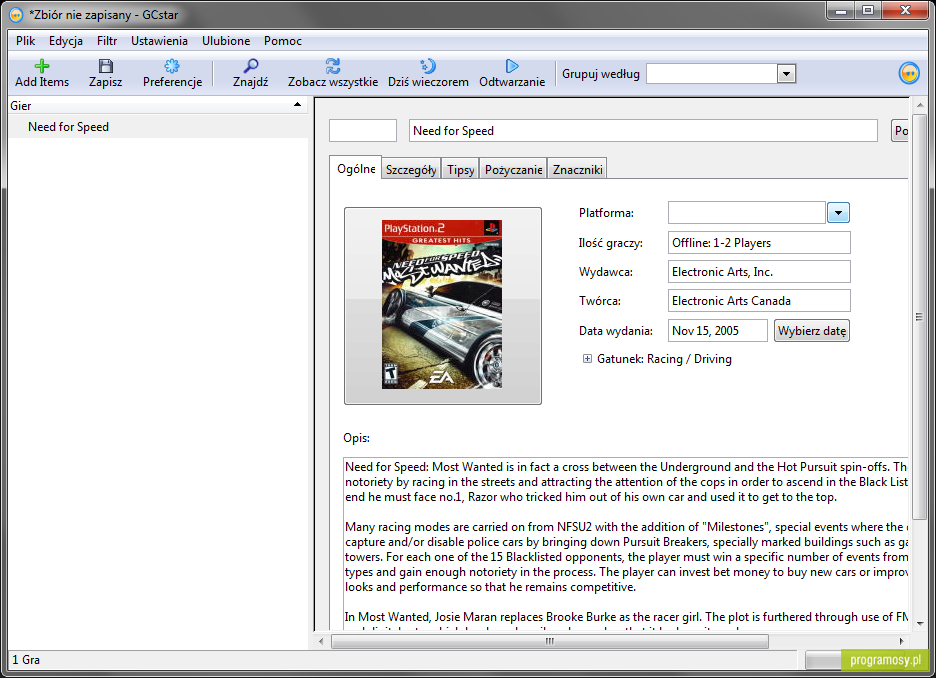Screen dimensions: 936x678
Task: Click the scroll up arrow of details panel
Action: (919, 105)
